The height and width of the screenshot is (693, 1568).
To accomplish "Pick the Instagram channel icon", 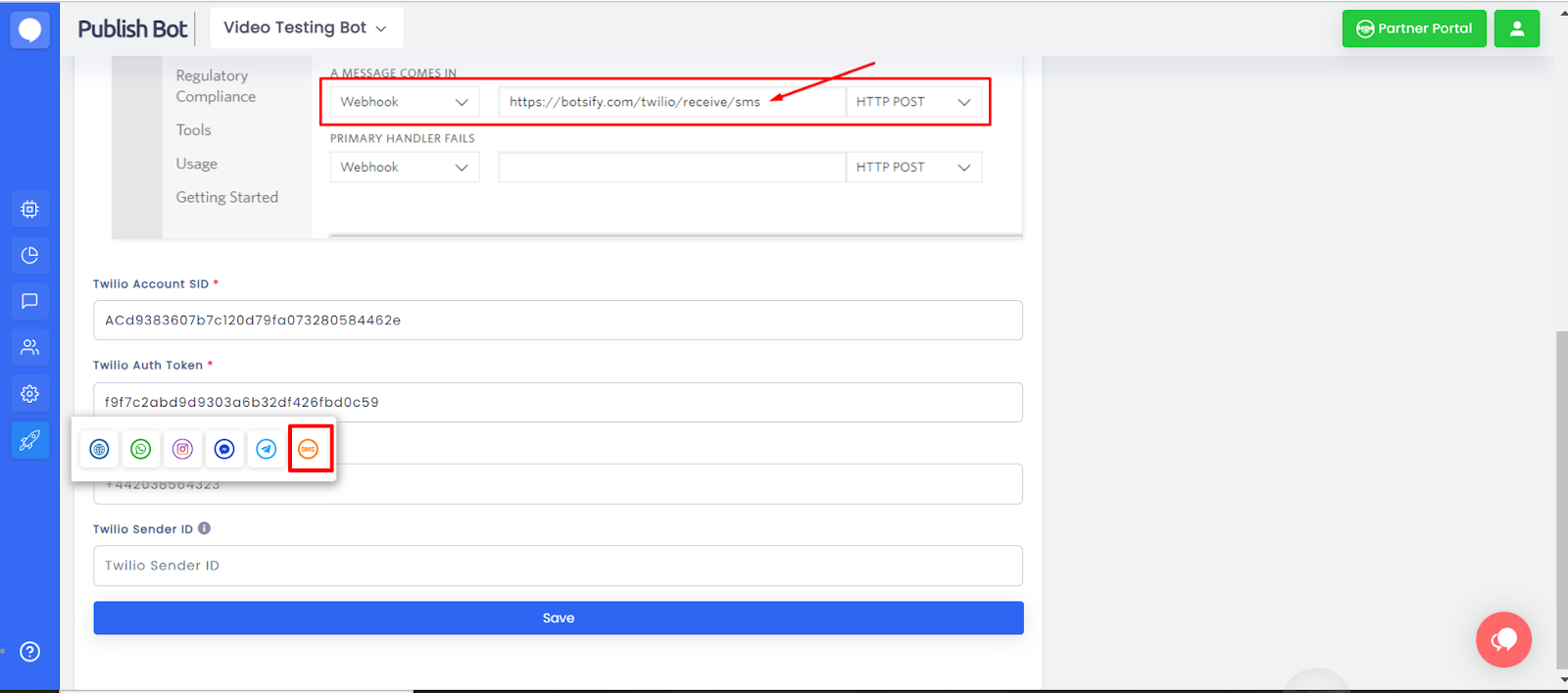I will click(183, 449).
